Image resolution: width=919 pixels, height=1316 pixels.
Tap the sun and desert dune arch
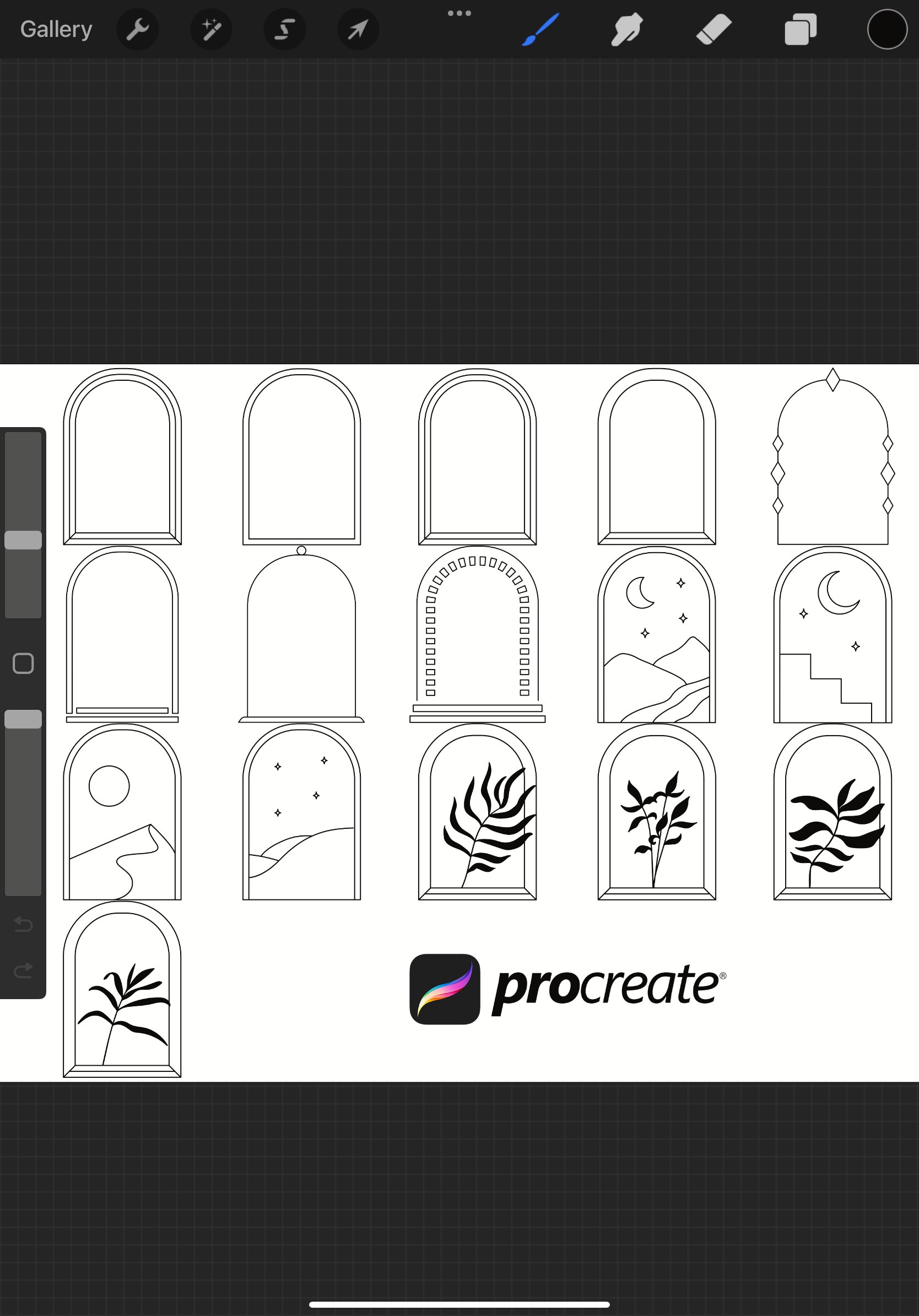122,812
